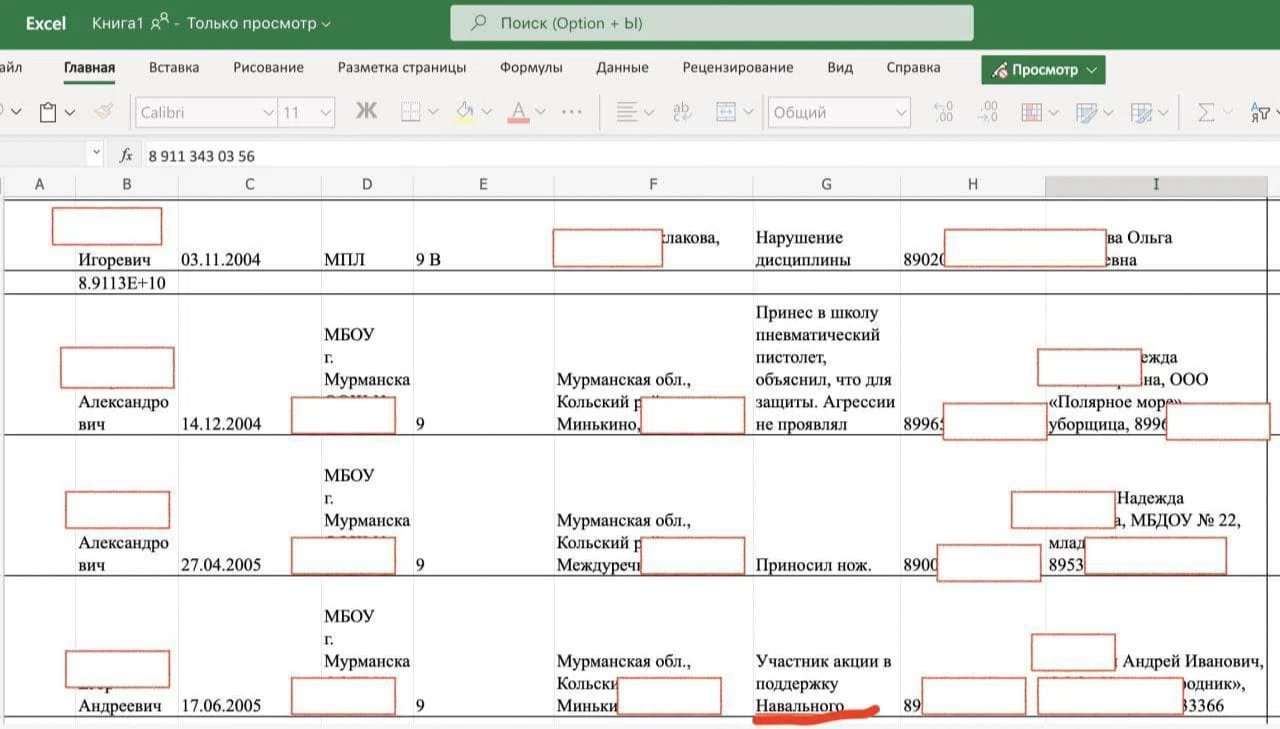Apply the yellow fill color bucket
The width and height of the screenshot is (1280, 729).
(464, 112)
